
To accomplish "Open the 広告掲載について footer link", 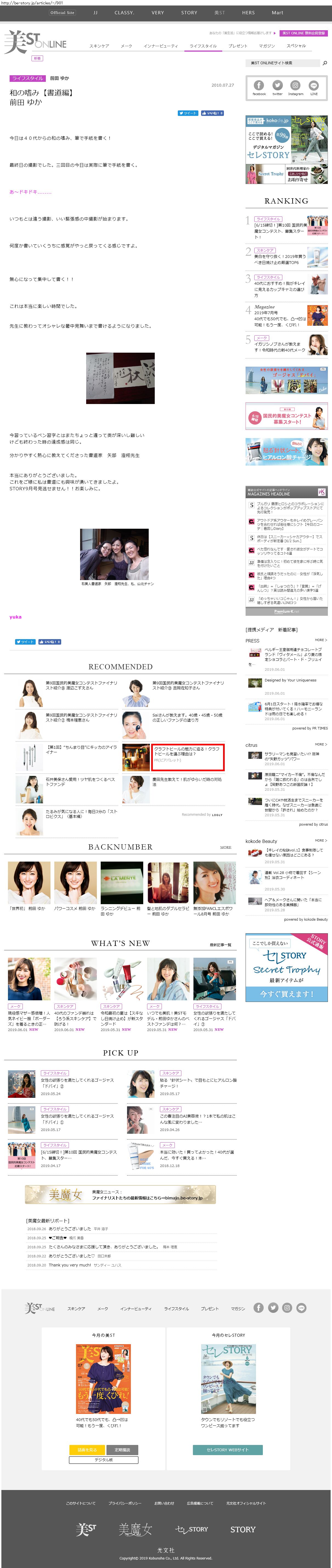I will pyautogui.click(x=200, y=1503).
